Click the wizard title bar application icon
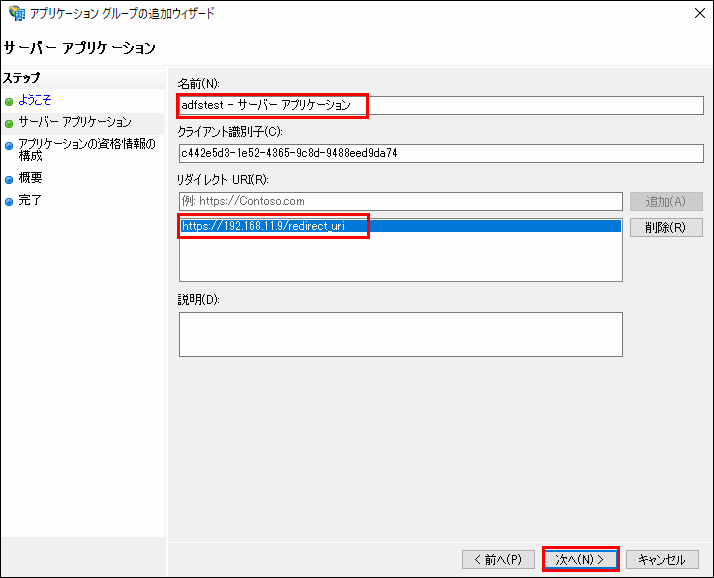714x578 pixels. click(17, 13)
